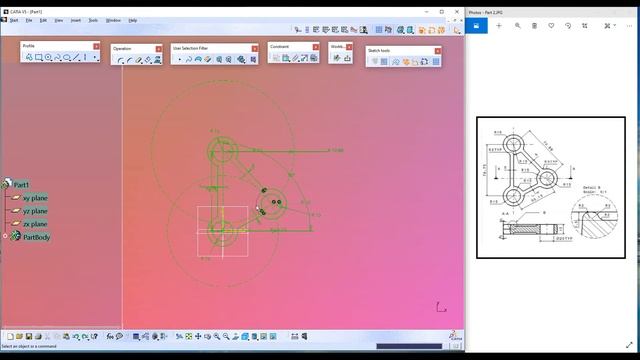Click the Pan icon in View toolbar

point(198,337)
